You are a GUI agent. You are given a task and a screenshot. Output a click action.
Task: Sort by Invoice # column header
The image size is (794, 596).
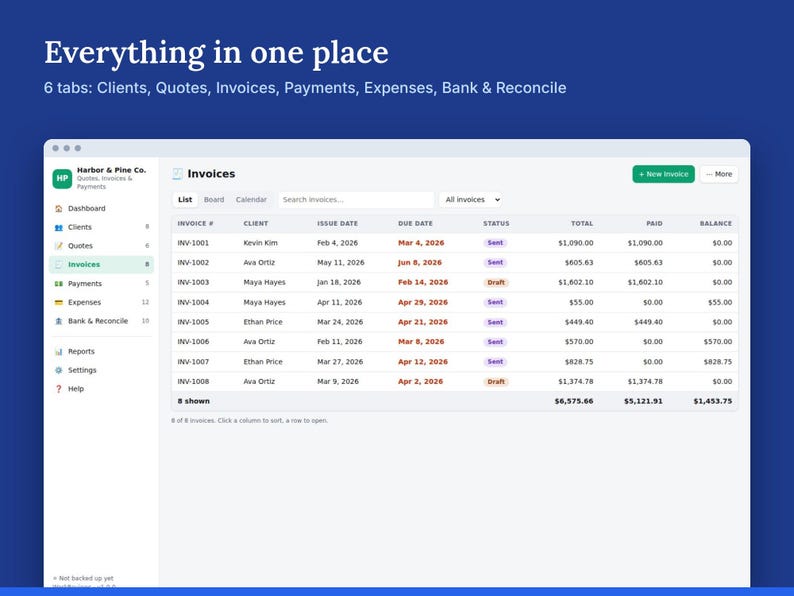coord(195,223)
